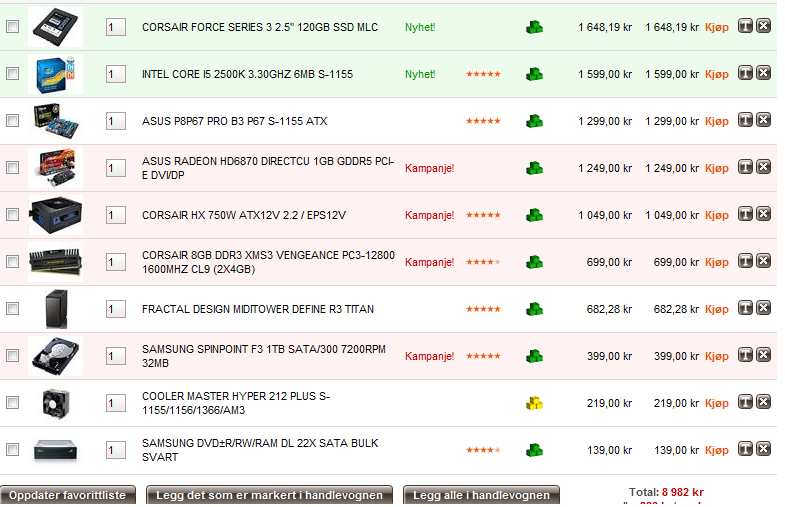785x507 pixels.
Task: Click the T icon for Corsair HX 750W row
Action: (745, 214)
